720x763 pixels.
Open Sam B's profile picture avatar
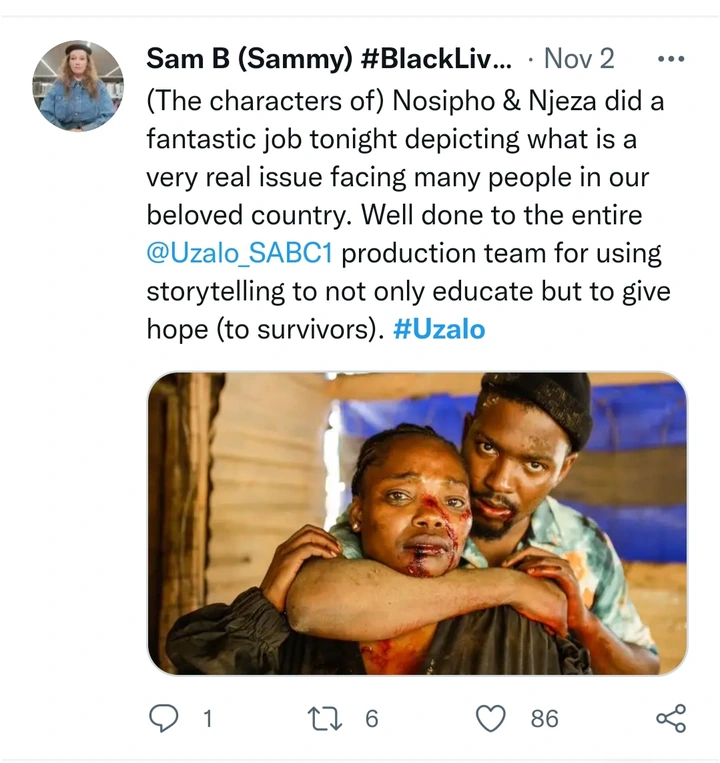78,86
